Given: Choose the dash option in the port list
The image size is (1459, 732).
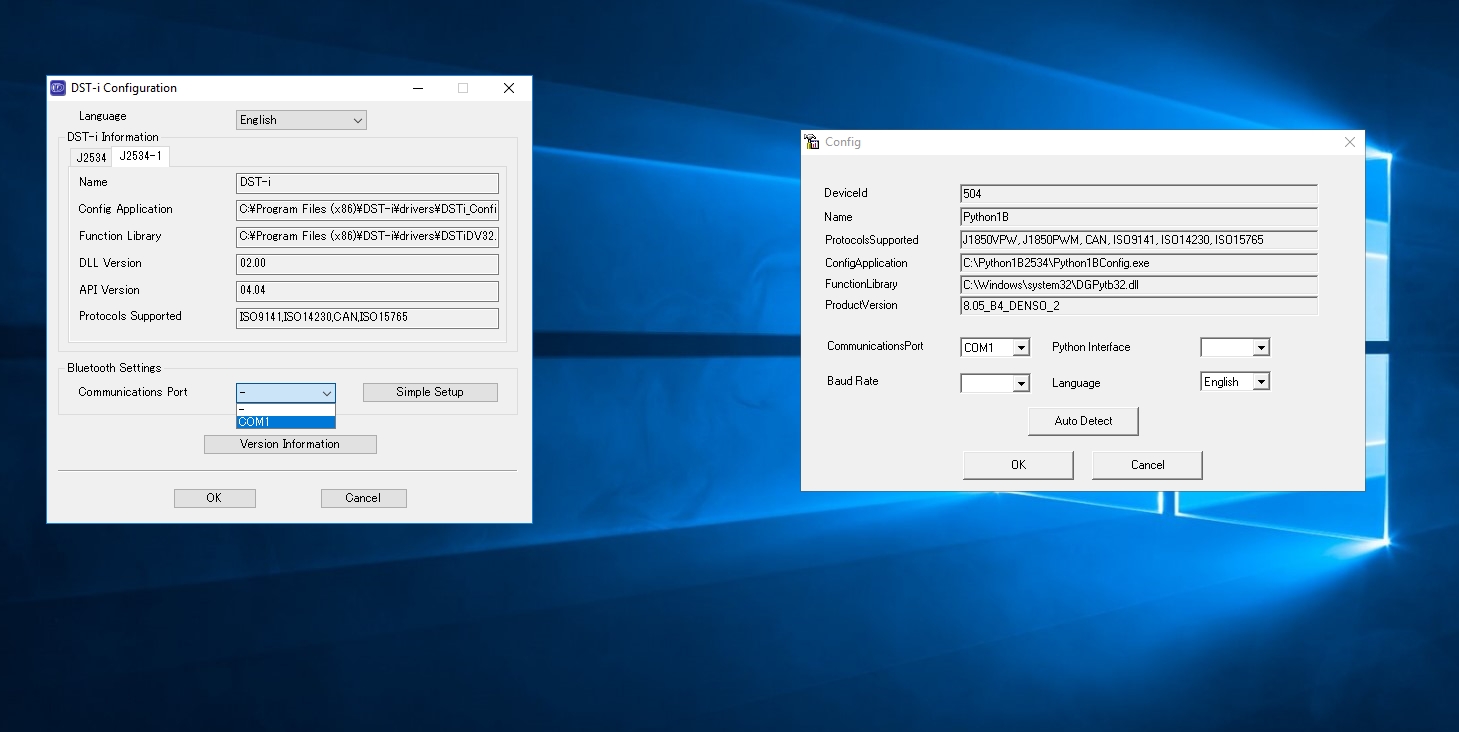Looking at the screenshot, I should [285, 409].
